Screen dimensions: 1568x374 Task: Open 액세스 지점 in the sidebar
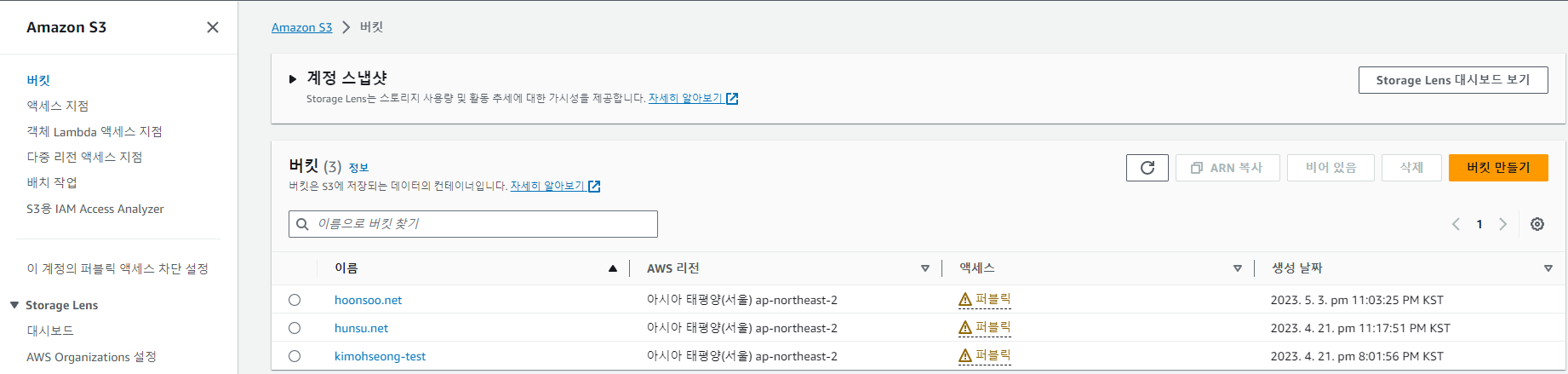pos(58,106)
